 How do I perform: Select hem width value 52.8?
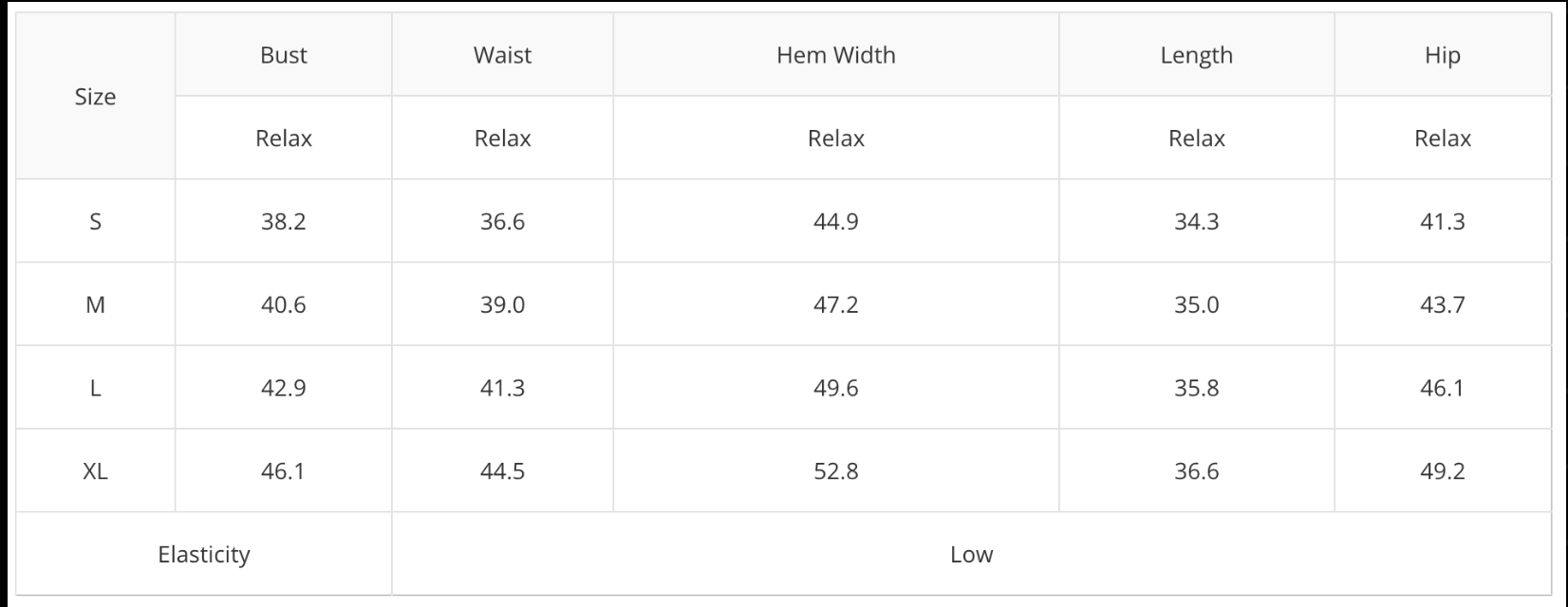click(x=835, y=471)
